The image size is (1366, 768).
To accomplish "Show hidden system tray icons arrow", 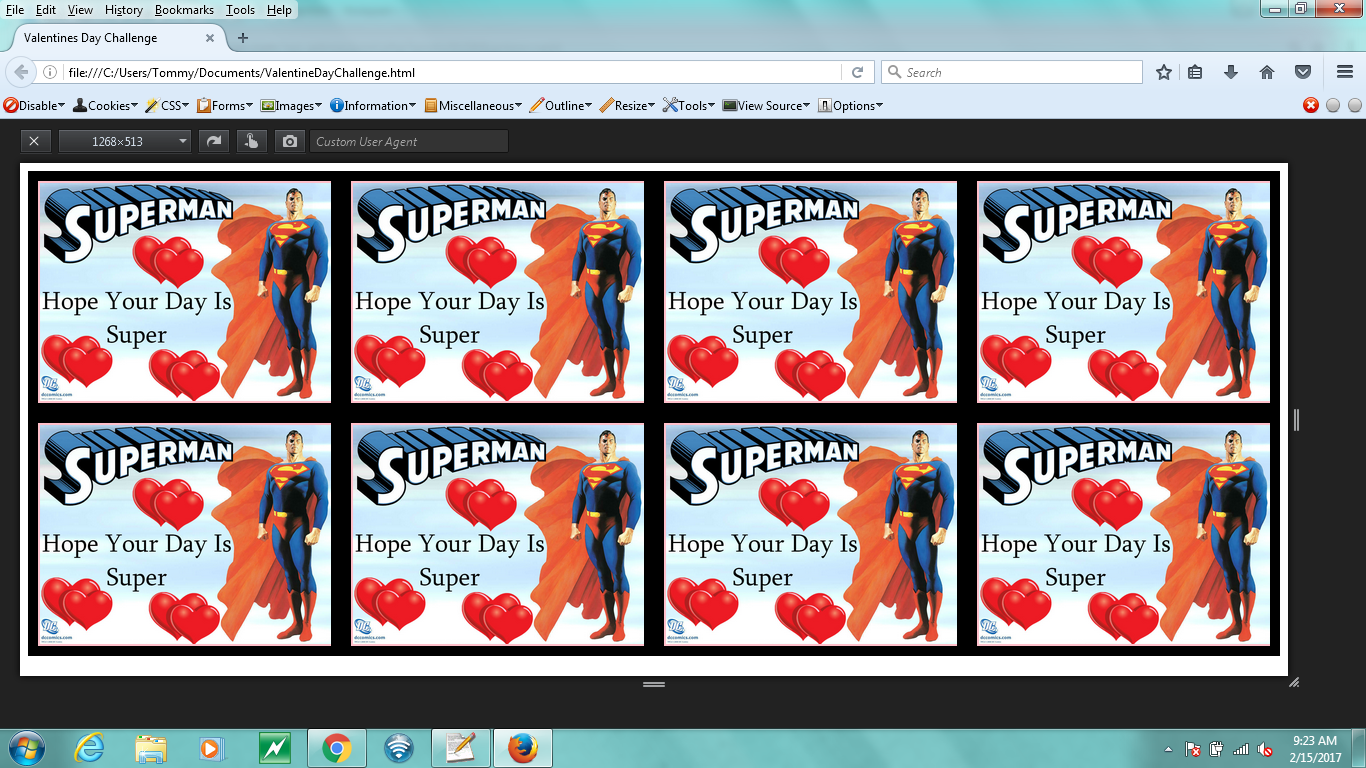I will pos(1168,749).
